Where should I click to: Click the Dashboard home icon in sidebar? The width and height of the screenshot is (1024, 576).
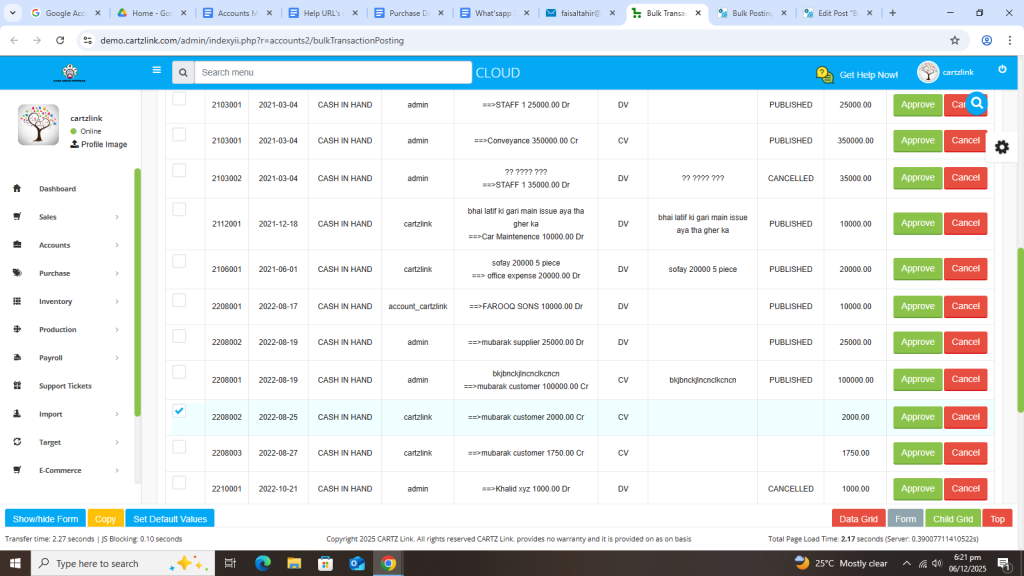click(x=17, y=189)
